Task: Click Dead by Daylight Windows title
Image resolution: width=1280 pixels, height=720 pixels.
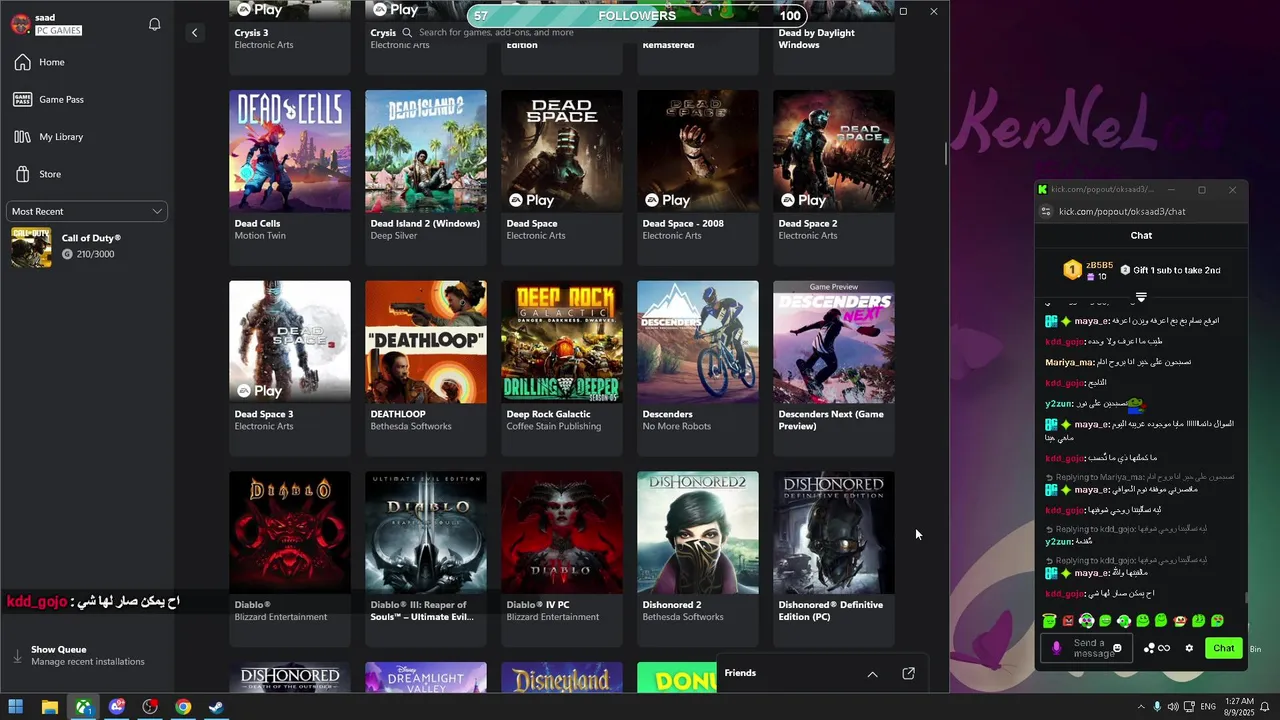Action: click(817, 39)
